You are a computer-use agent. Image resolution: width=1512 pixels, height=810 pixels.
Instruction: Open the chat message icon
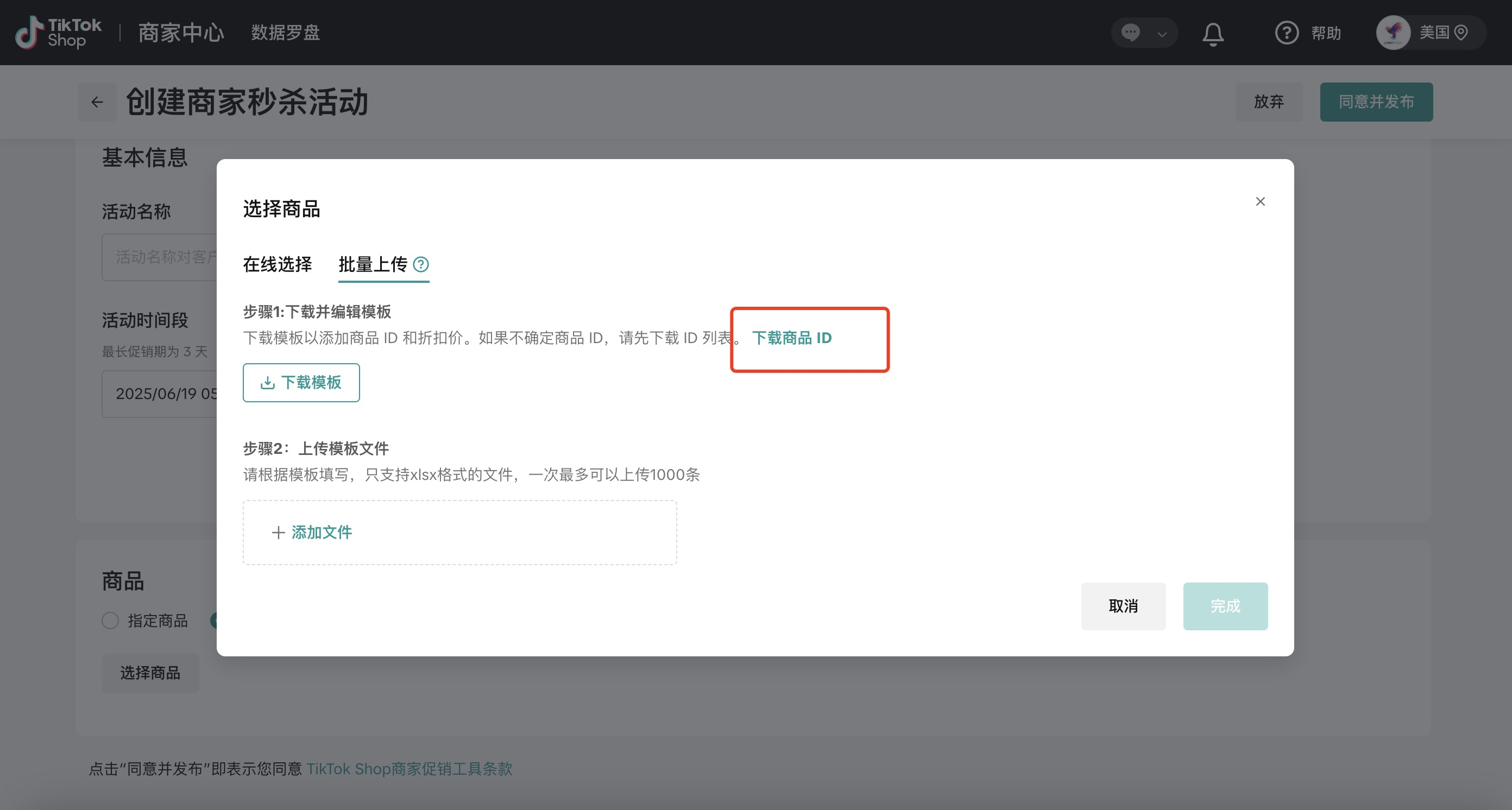click(x=1131, y=32)
